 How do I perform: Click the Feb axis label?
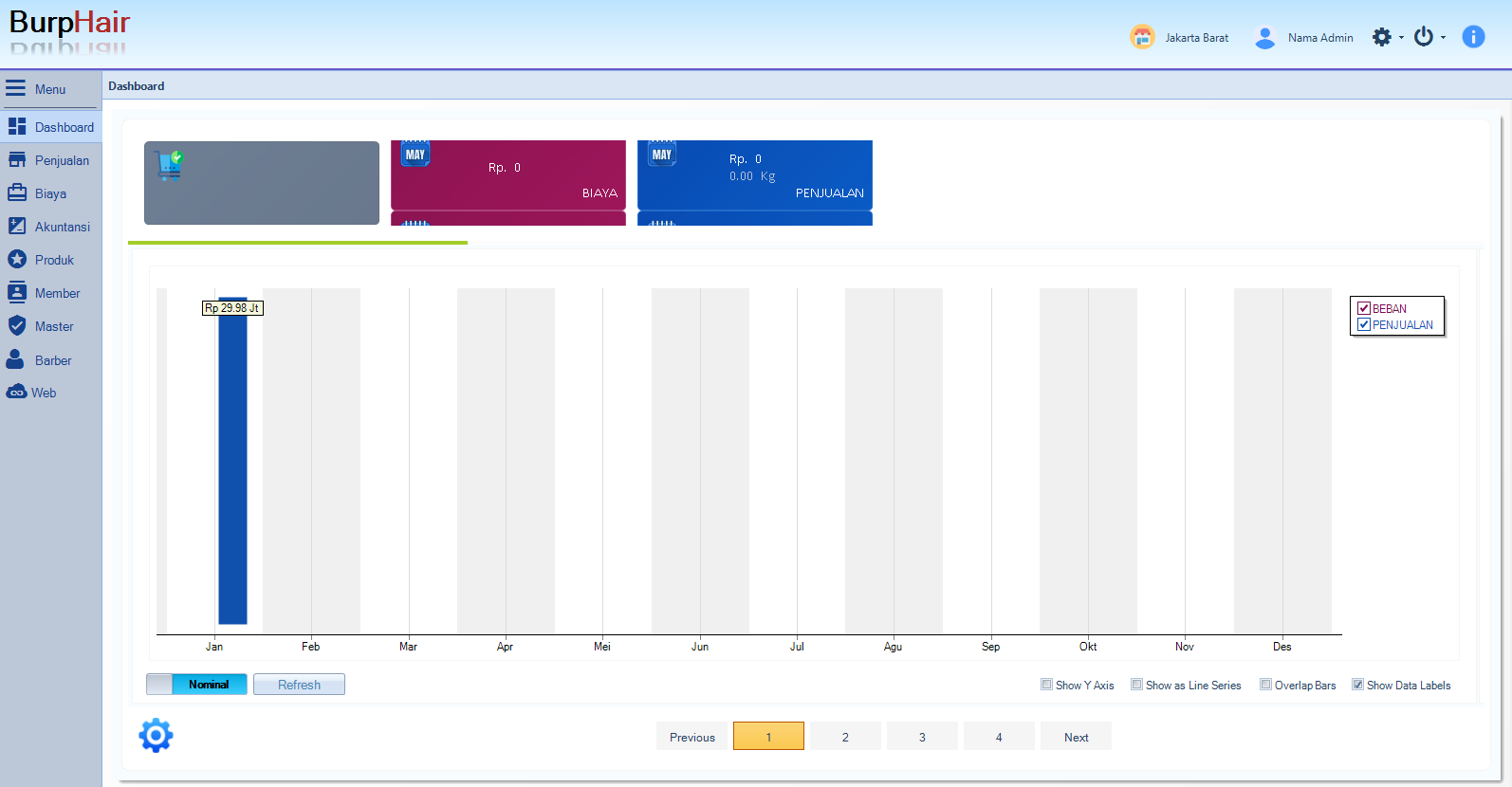click(x=310, y=647)
